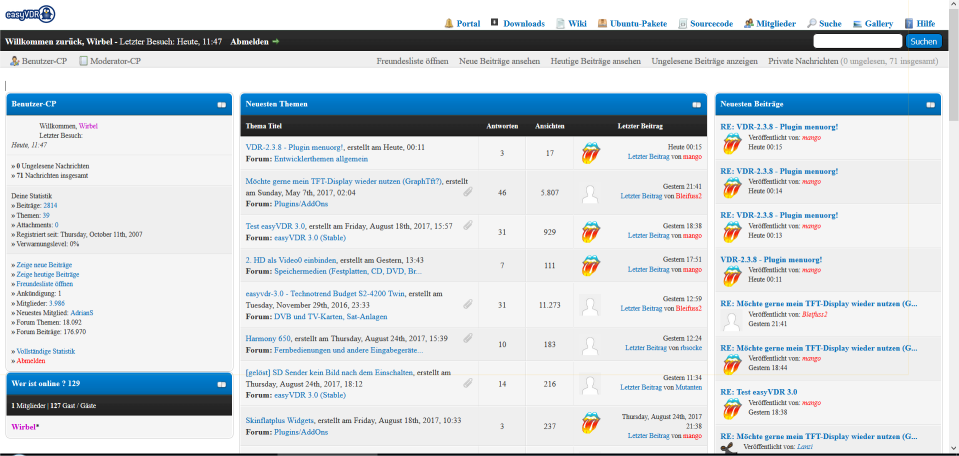959x456 pixels.
Task: Open Wirbel profile in online list
Action: click(x=23, y=427)
